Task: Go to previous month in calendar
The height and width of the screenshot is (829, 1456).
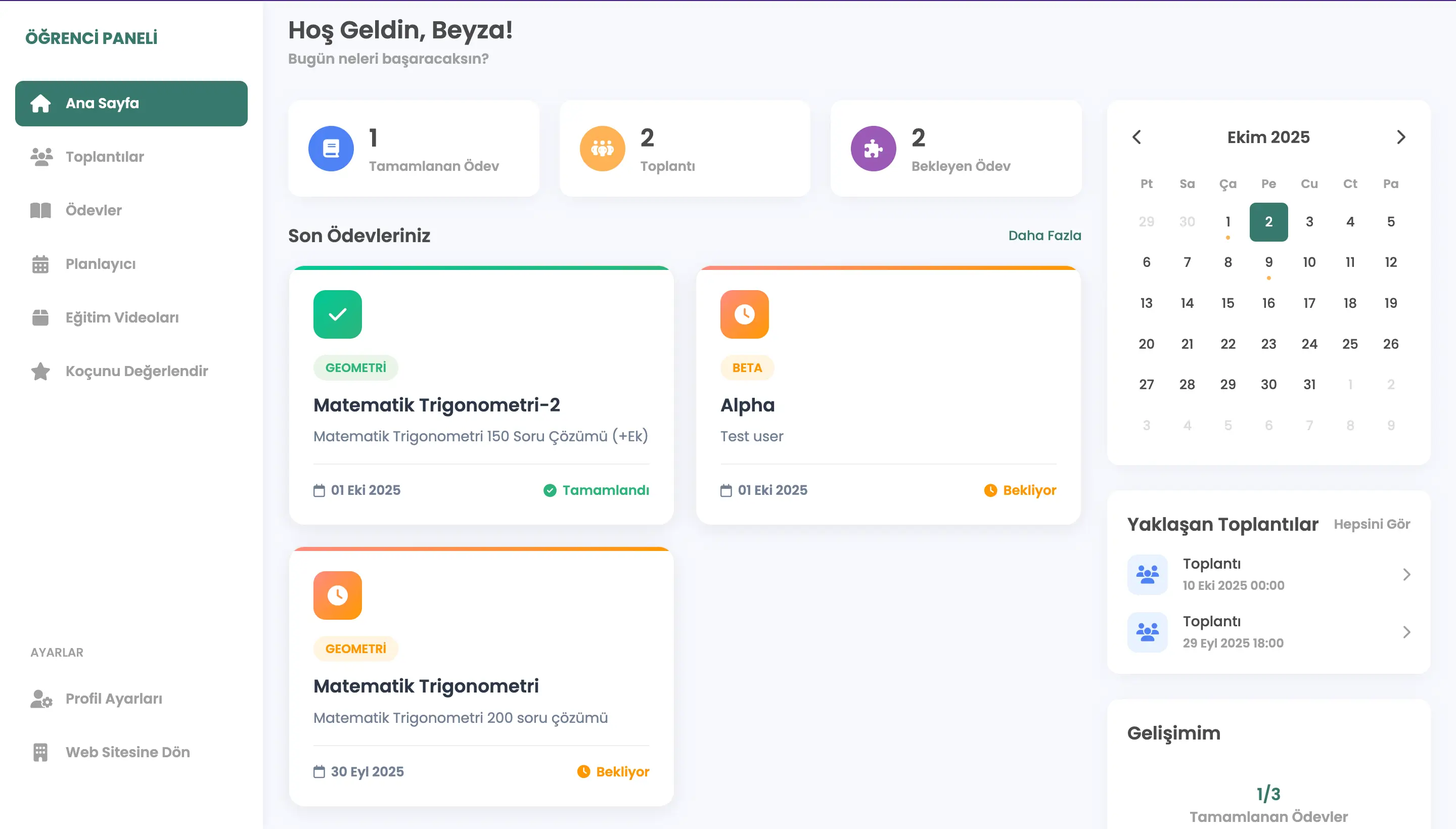Action: 1136,137
